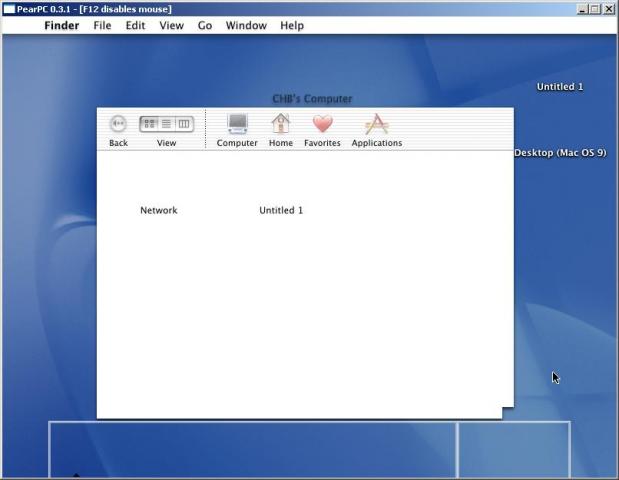Close the PearPC emulator window
The height and width of the screenshot is (480, 619).
tap(609, 9)
